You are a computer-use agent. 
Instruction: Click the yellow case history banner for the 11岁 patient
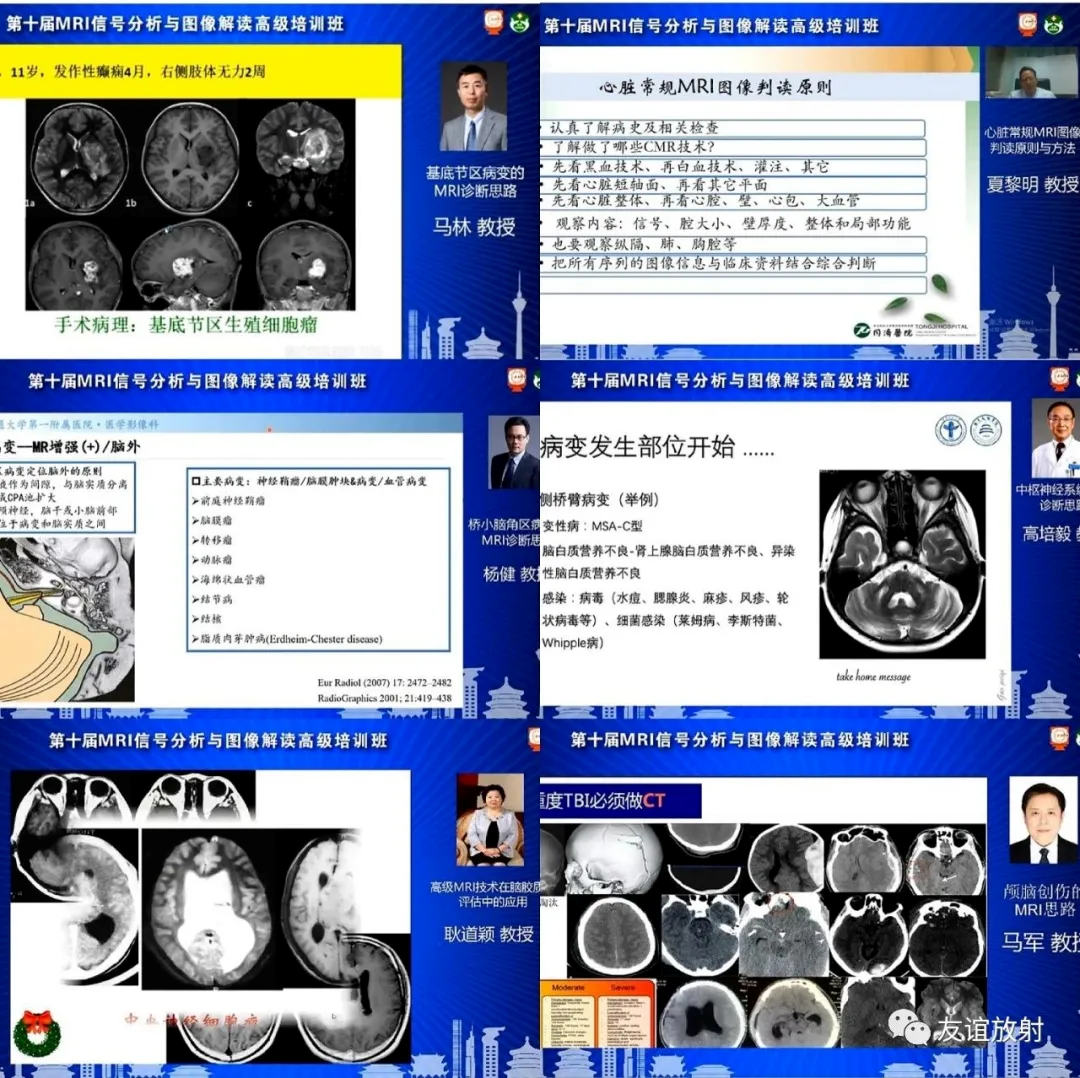200,72
